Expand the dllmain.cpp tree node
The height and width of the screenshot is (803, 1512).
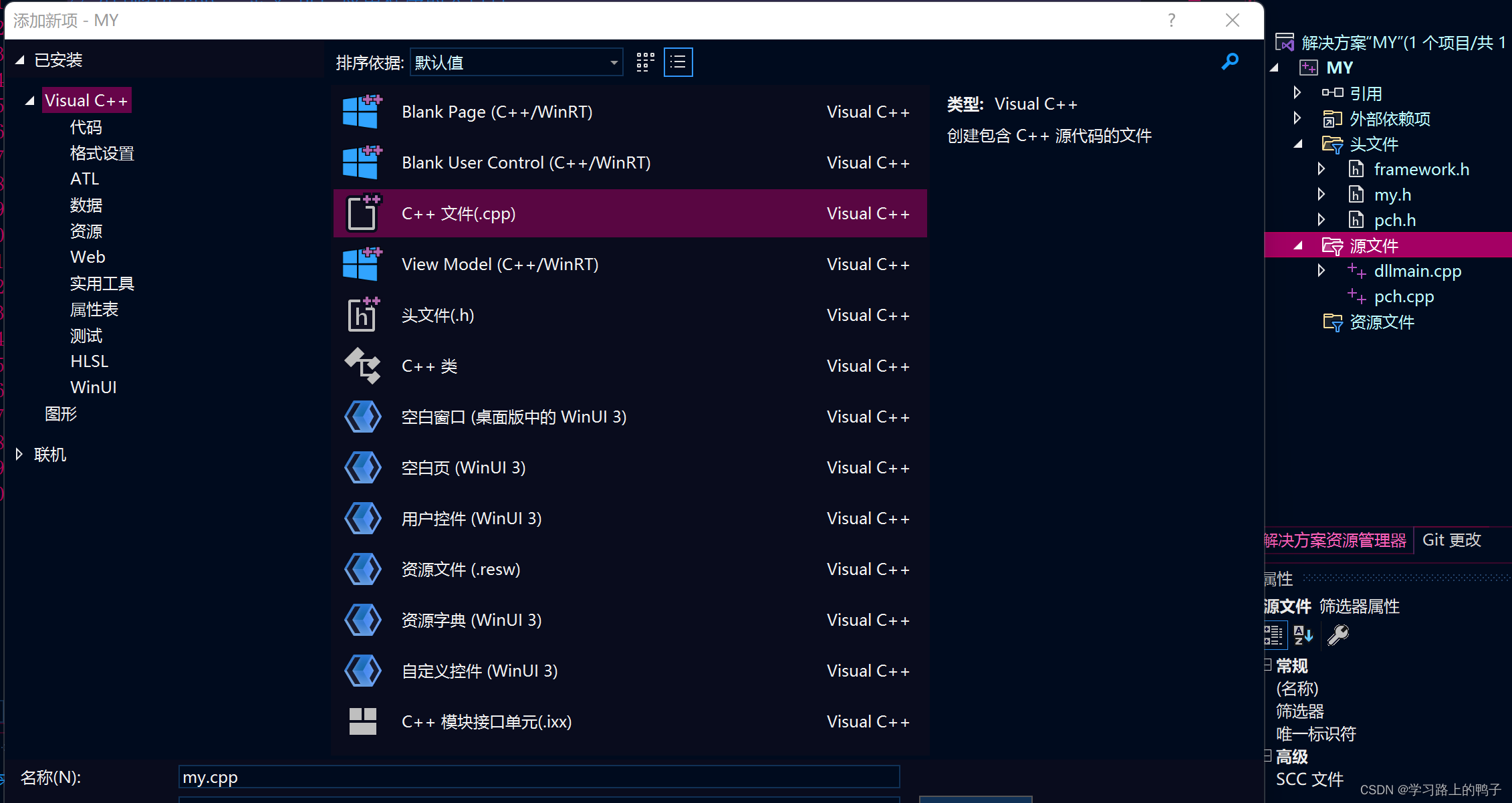pyautogui.click(x=1321, y=271)
